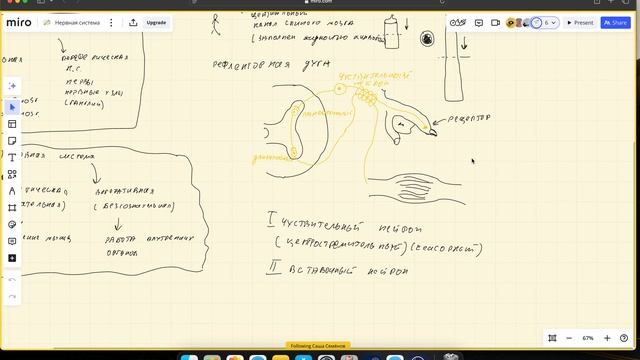640x360 pixels.
Task: Zoom out with minus button
Action: pos(569,338)
